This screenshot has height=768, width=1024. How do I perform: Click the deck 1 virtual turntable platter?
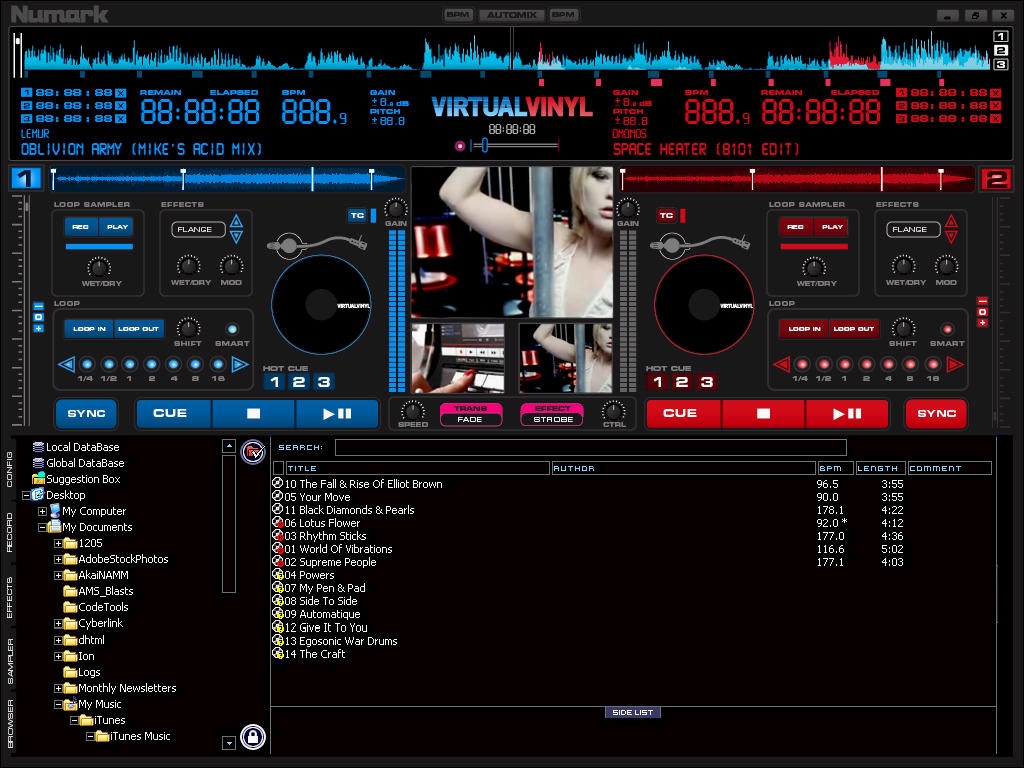coord(321,304)
